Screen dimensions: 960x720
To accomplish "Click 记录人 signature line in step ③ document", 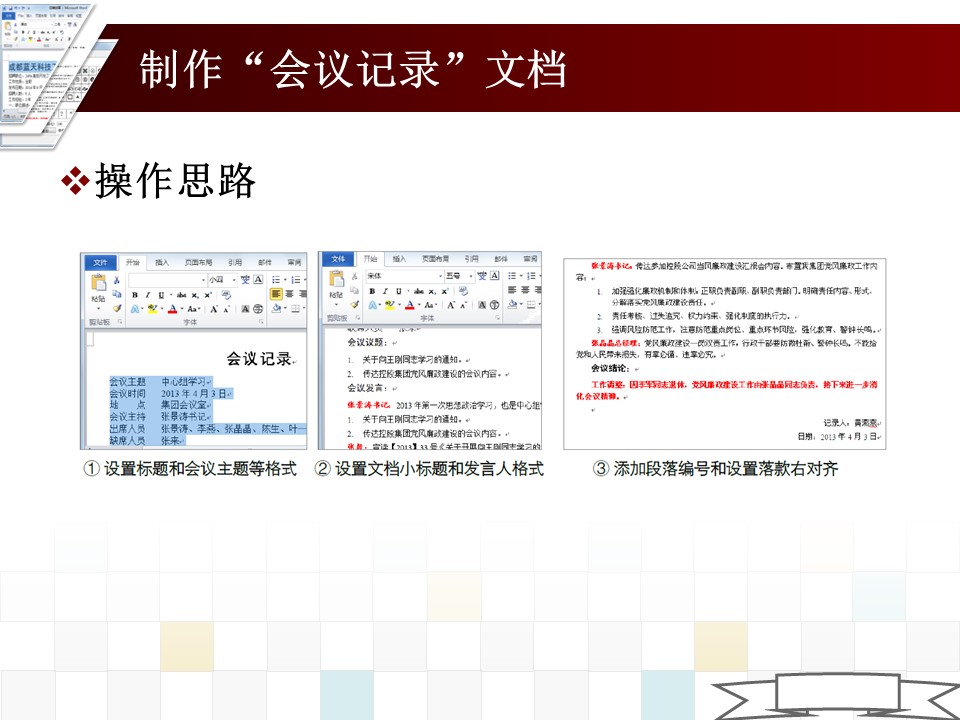I will tap(851, 423).
